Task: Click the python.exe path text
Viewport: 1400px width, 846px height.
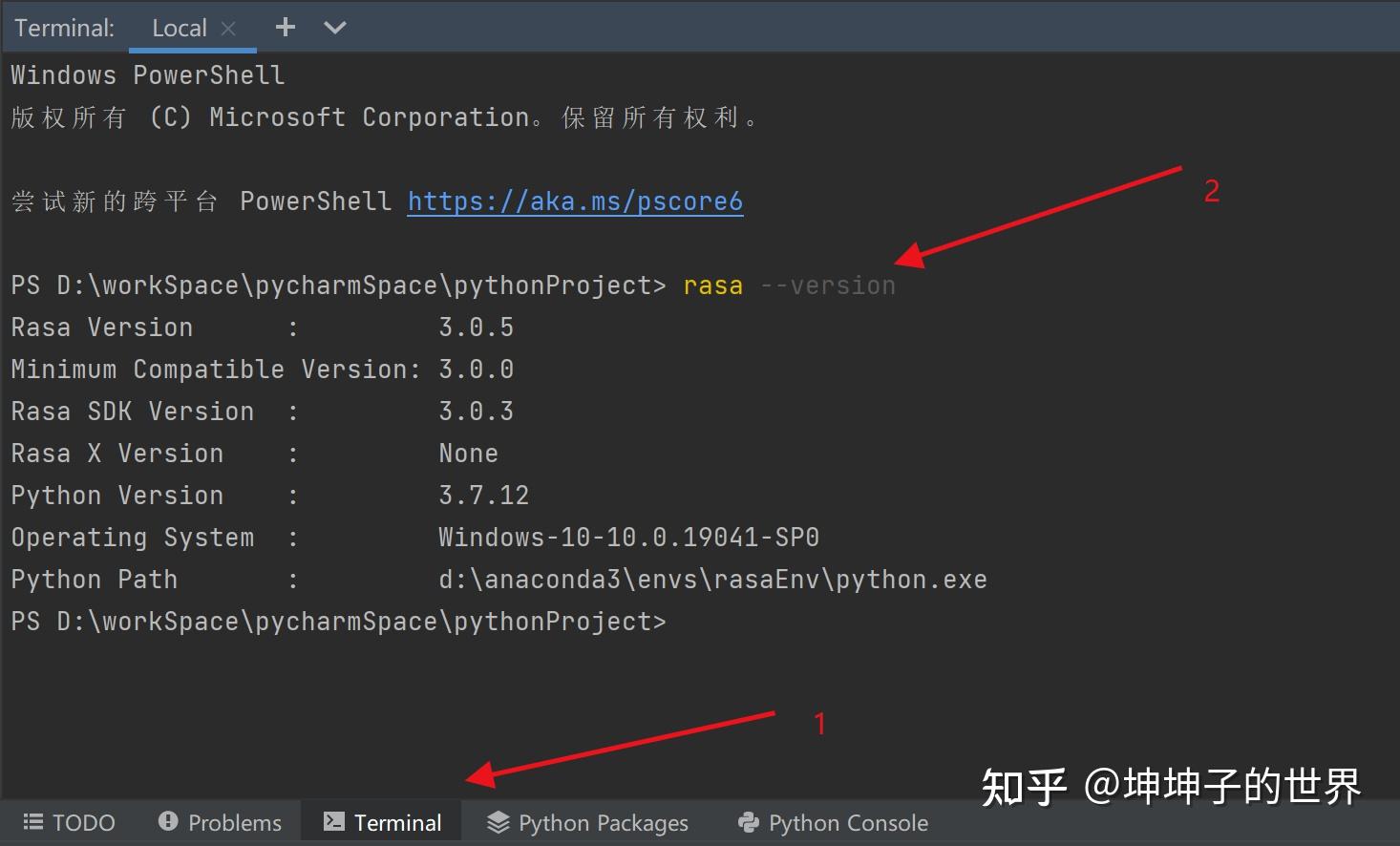Action: [712, 580]
